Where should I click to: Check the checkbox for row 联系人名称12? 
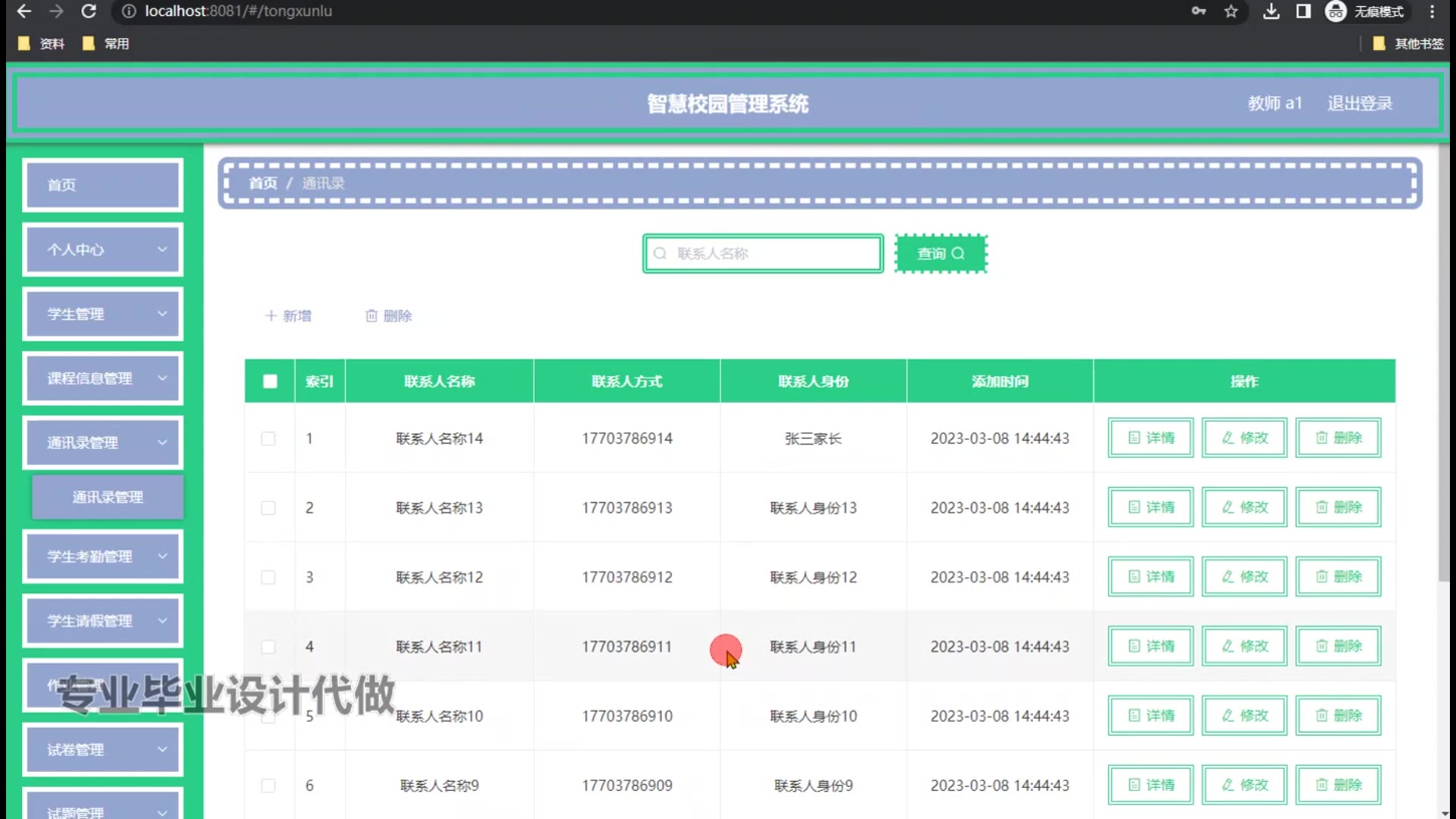268,578
